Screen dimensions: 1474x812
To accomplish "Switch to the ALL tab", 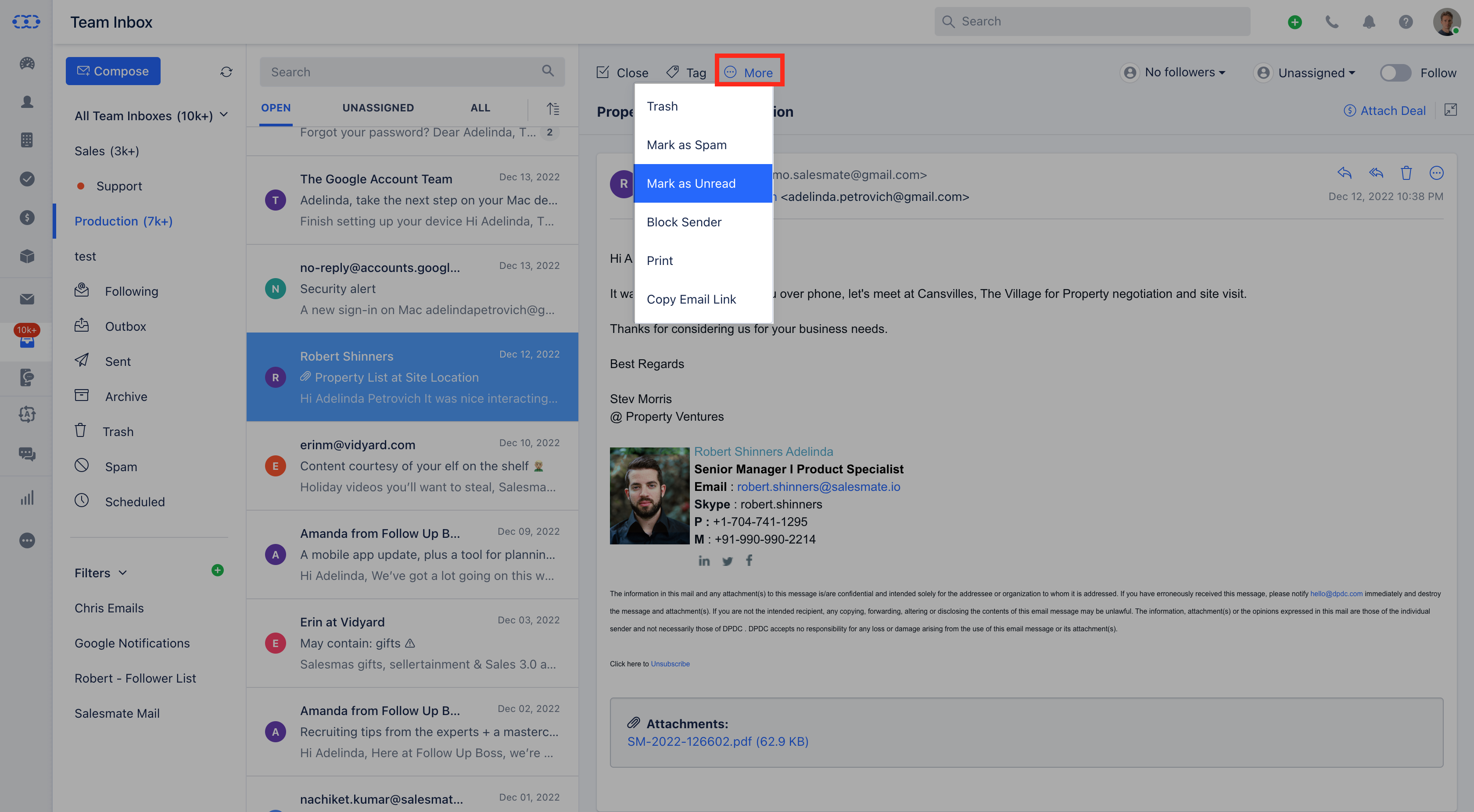I will pos(480,108).
